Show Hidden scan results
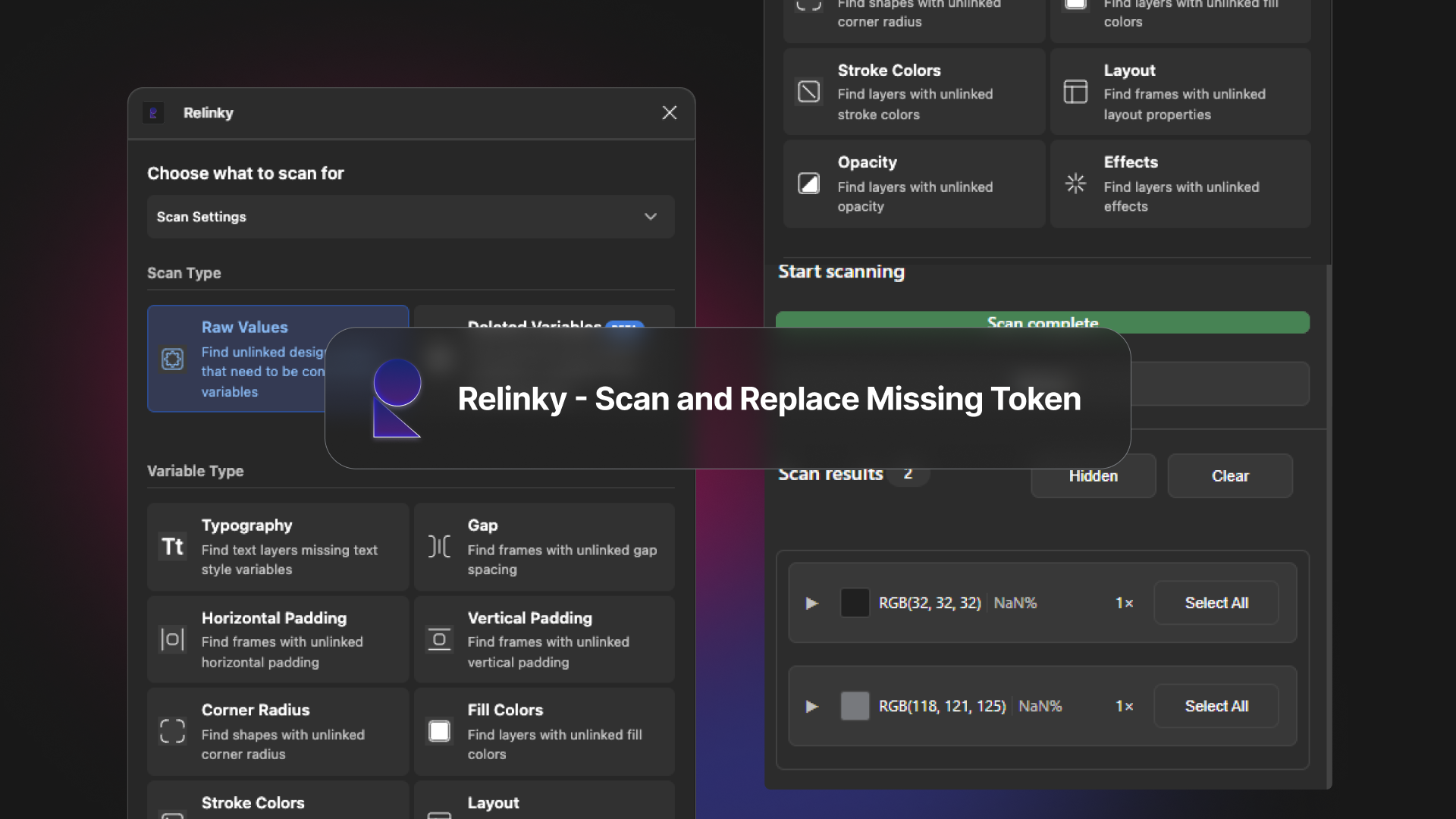The width and height of the screenshot is (1456, 819). pyautogui.click(x=1094, y=476)
